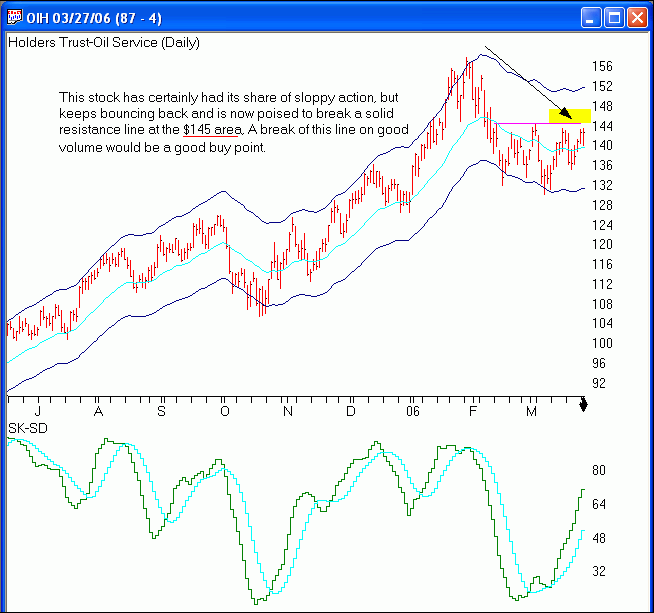Click price level 144 on the scale
Viewport: 654px width, 613px height.
click(602, 126)
